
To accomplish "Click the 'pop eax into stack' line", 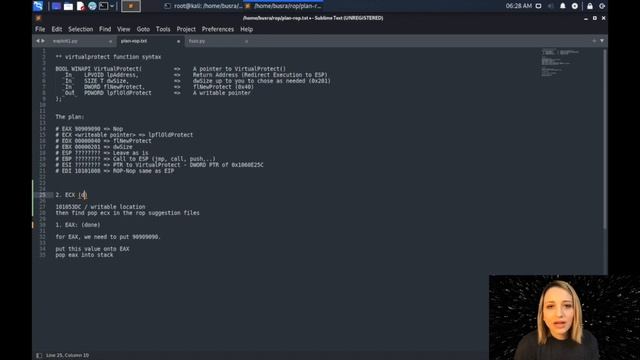I will pyautogui.click(x=84, y=255).
